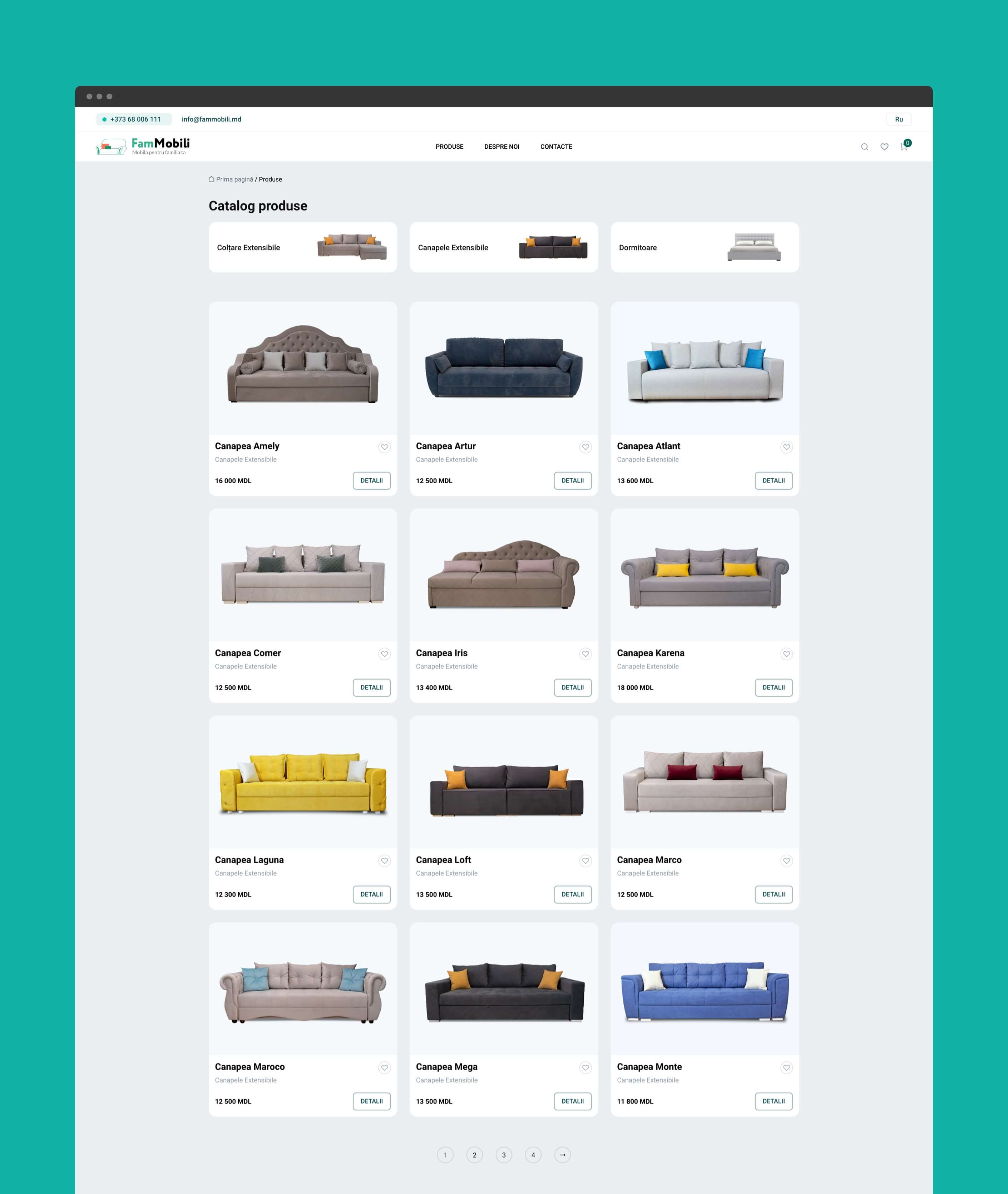This screenshot has width=1008, height=1194.
Task: Open Canapele Extensibile category card
Action: (504, 247)
